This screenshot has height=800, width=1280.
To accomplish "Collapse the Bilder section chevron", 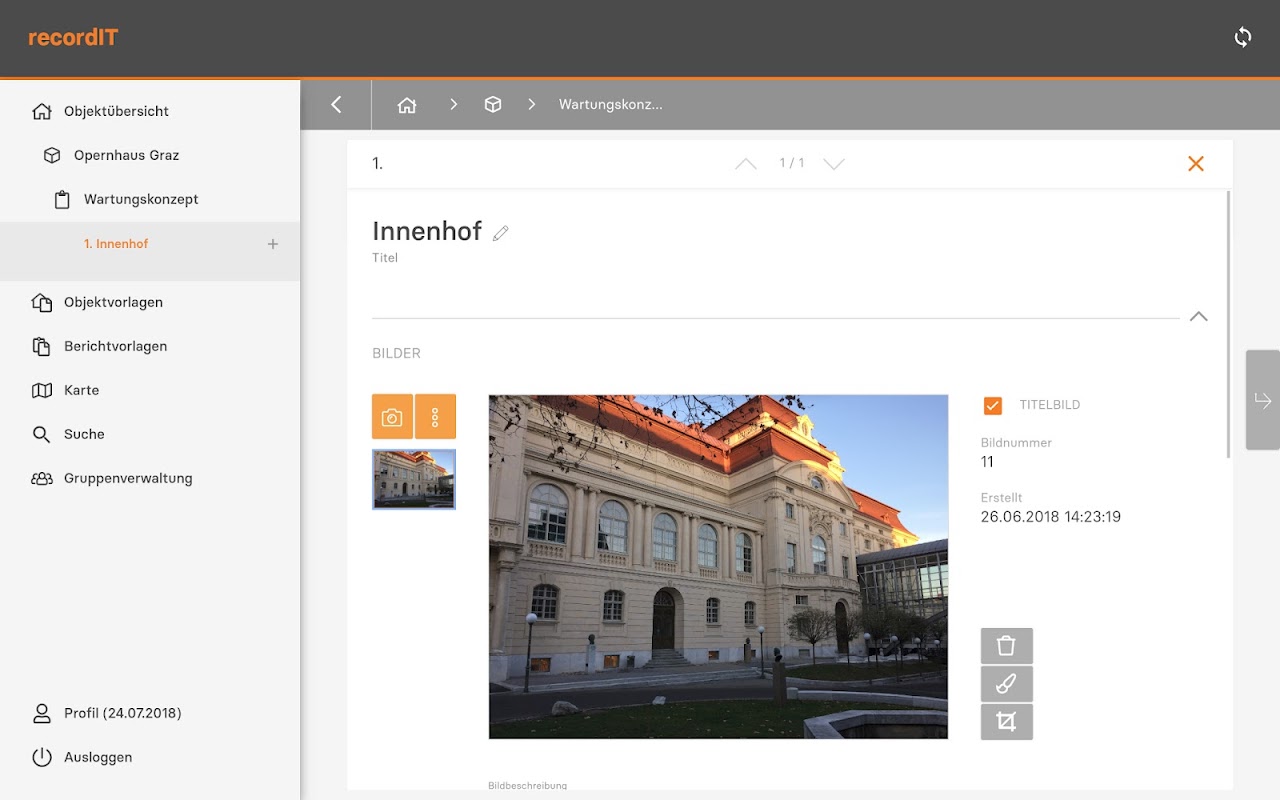I will [x=1198, y=316].
